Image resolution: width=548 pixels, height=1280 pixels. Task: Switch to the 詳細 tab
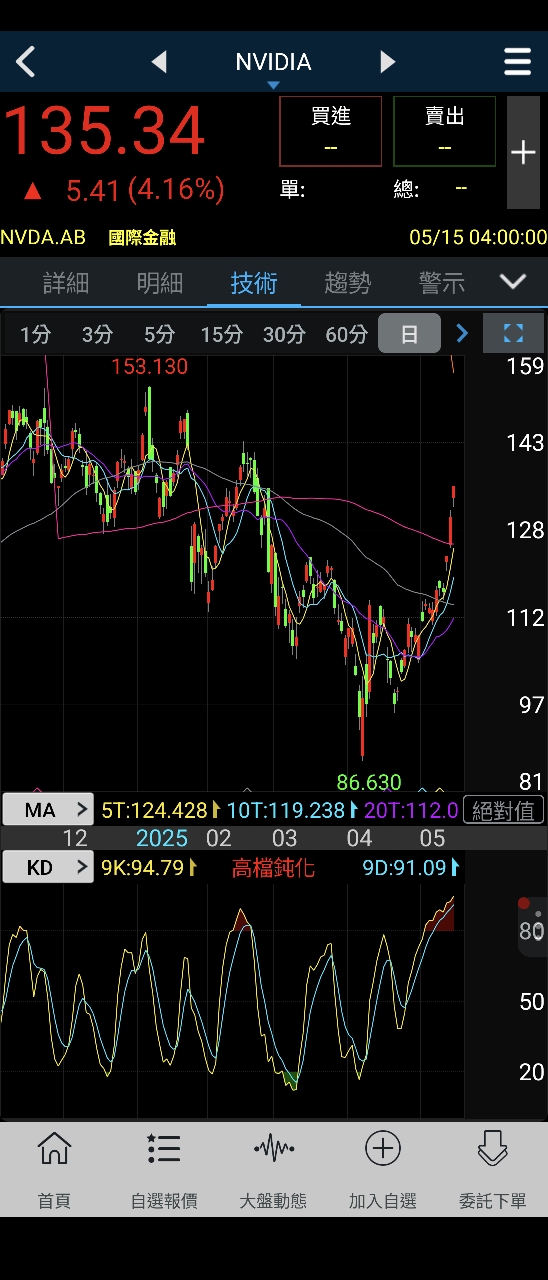(x=66, y=283)
